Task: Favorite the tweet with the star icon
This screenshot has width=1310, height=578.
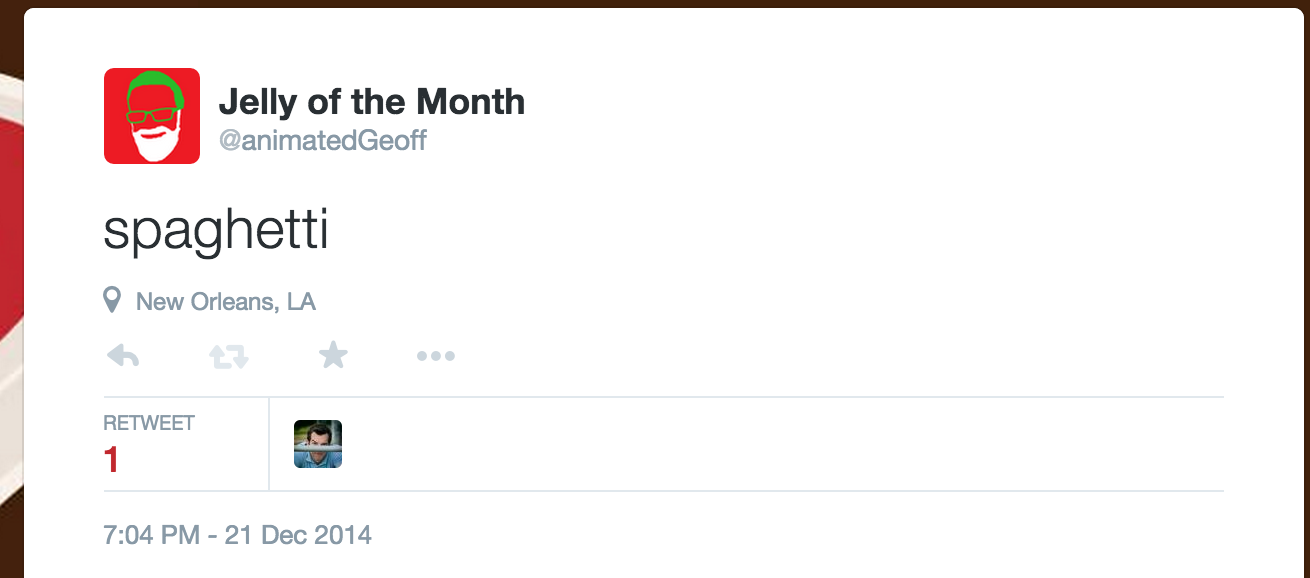Action: pyautogui.click(x=333, y=355)
